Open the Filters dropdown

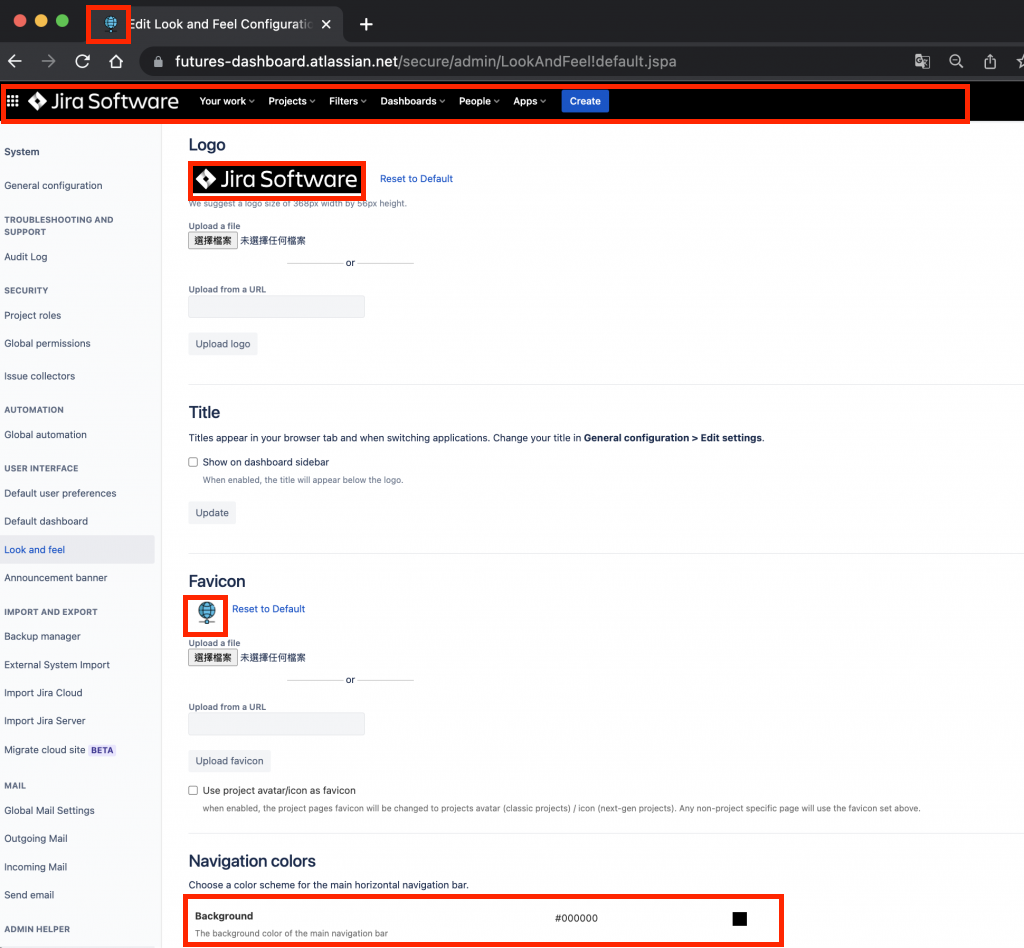pyautogui.click(x=347, y=101)
